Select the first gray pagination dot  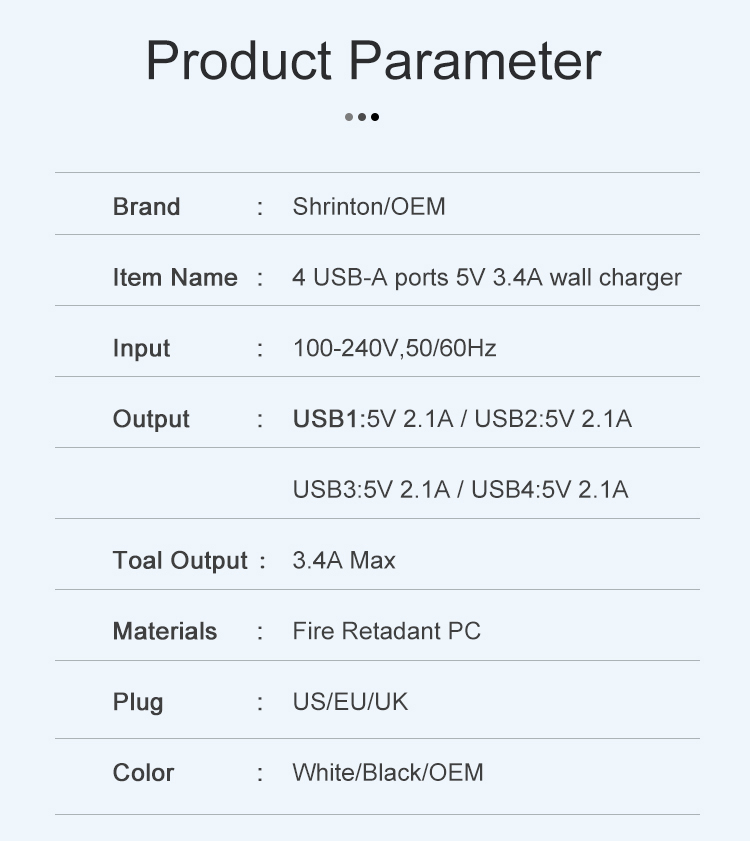[349, 117]
